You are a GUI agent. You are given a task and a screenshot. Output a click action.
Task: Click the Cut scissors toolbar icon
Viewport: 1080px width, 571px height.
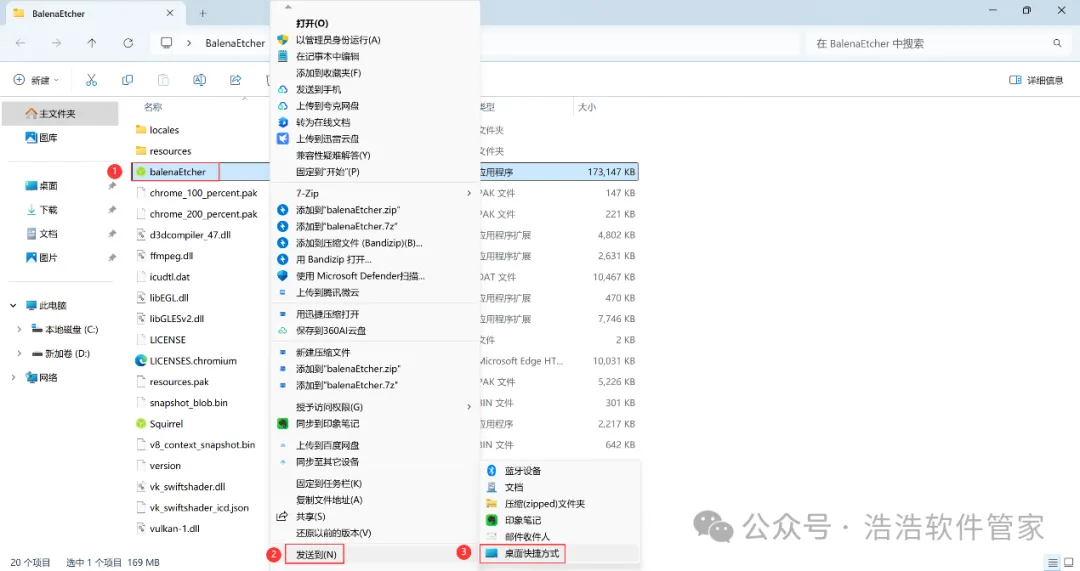coord(91,80)
